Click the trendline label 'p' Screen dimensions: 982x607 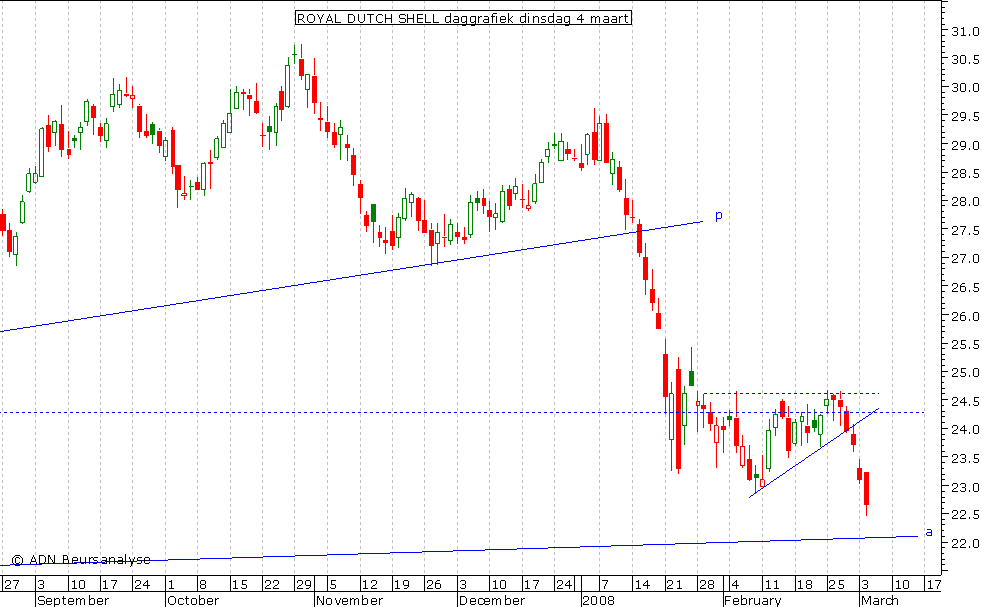[x=719, y=216]
